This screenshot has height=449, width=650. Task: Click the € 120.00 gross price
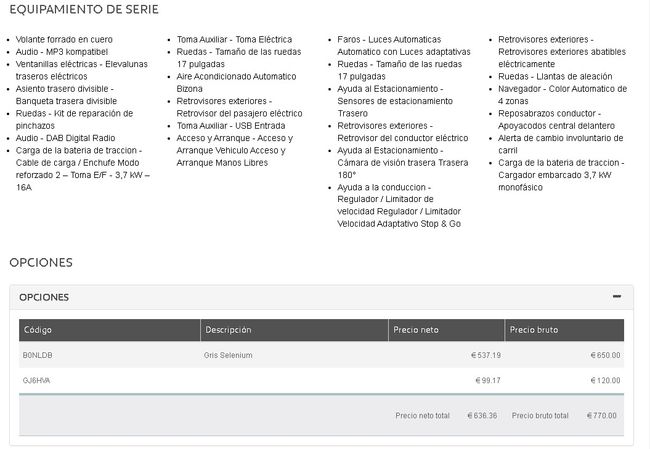pos(604,380)
